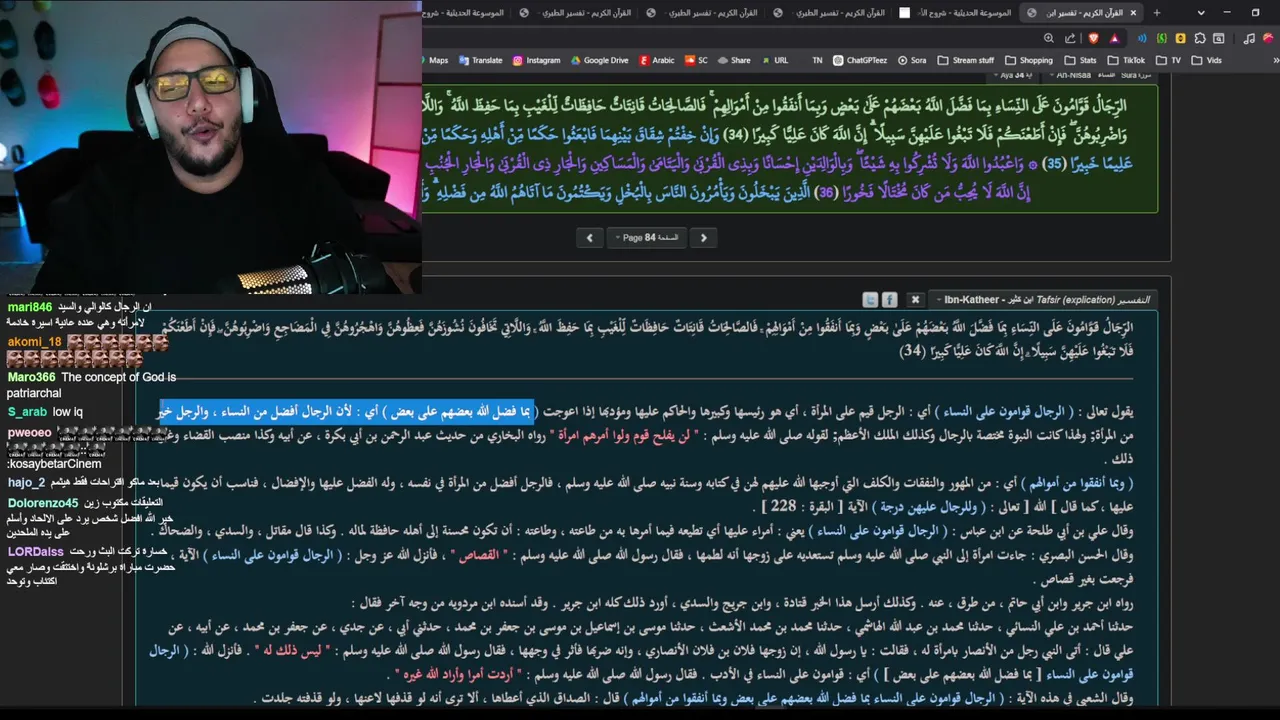Open the URL bookmark

(x=775, y=60)
